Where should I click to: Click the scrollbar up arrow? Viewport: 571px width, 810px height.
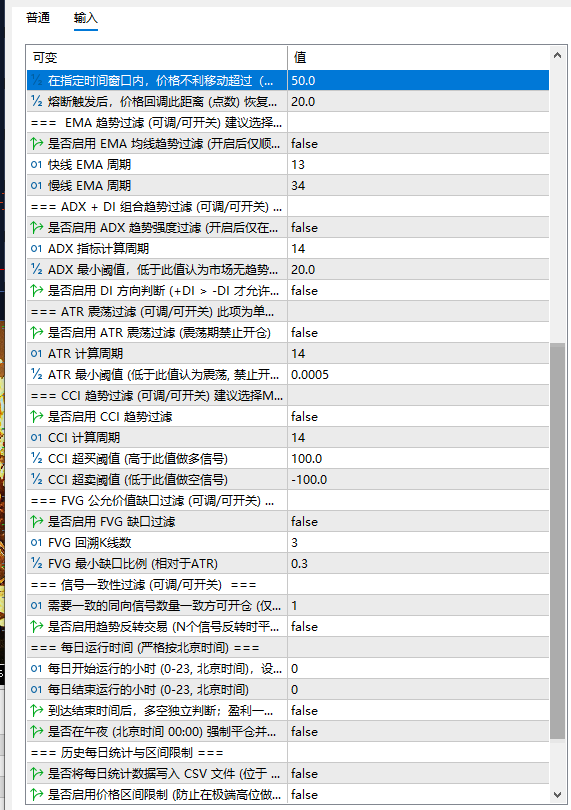(557, 55)
